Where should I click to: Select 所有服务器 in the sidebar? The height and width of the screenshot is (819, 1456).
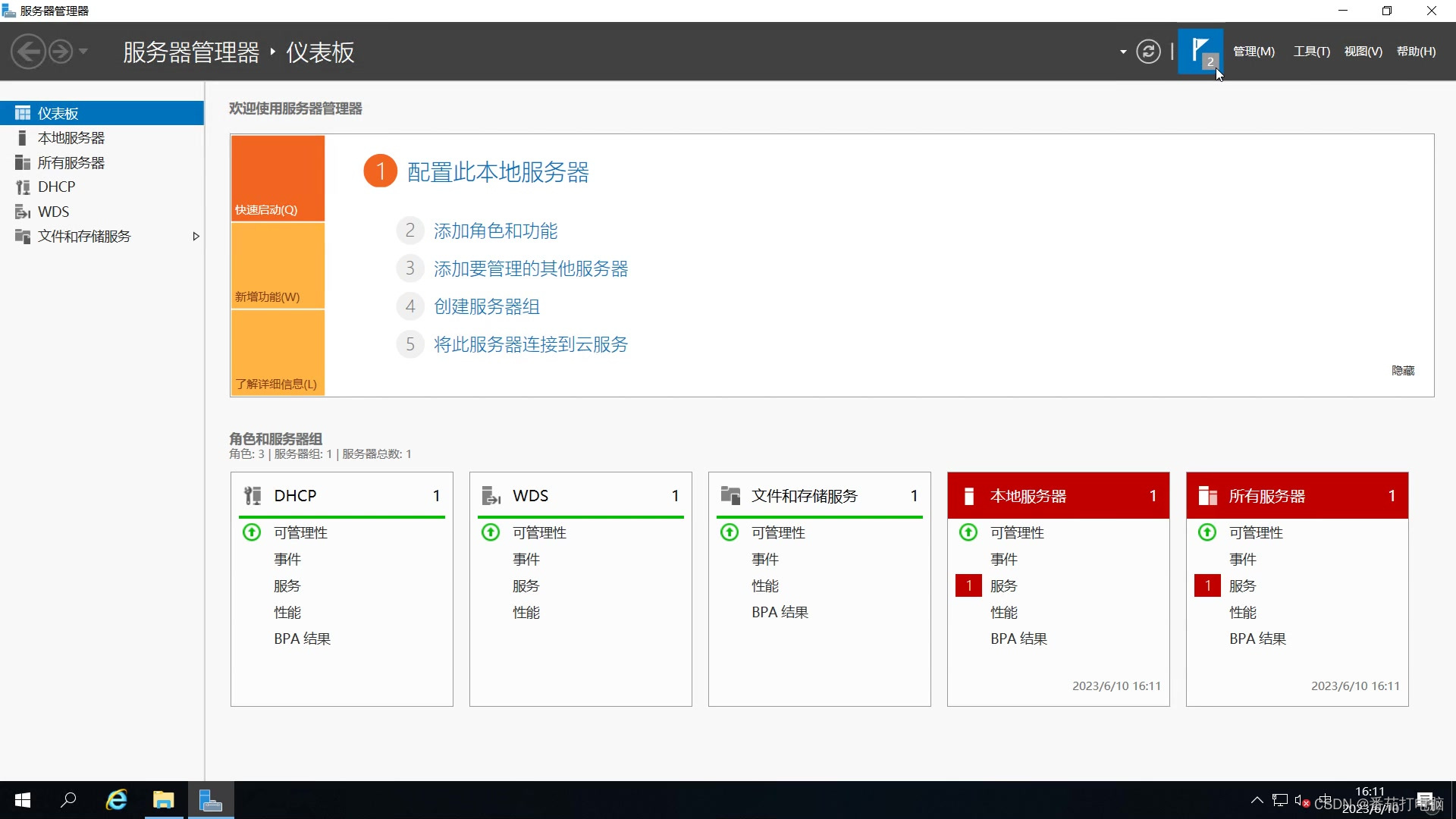pos(102,162)
